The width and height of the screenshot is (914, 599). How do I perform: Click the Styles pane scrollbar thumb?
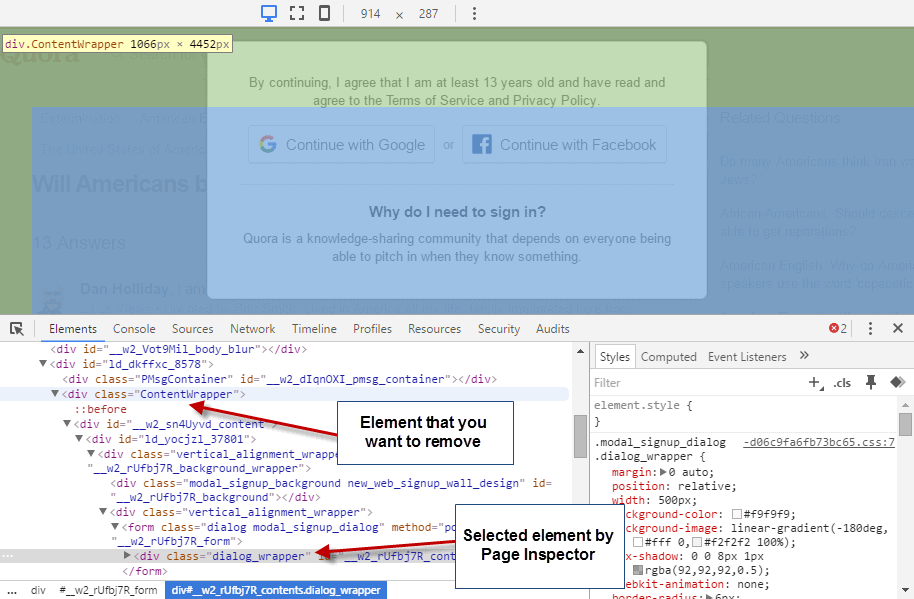click(905, 424)
